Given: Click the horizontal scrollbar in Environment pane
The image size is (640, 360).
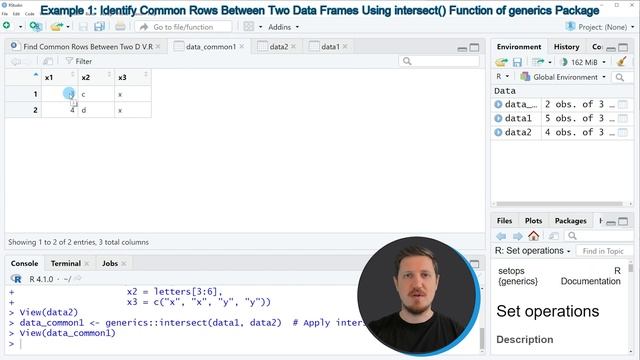Looking at the screenshot, I should [559, 204].
